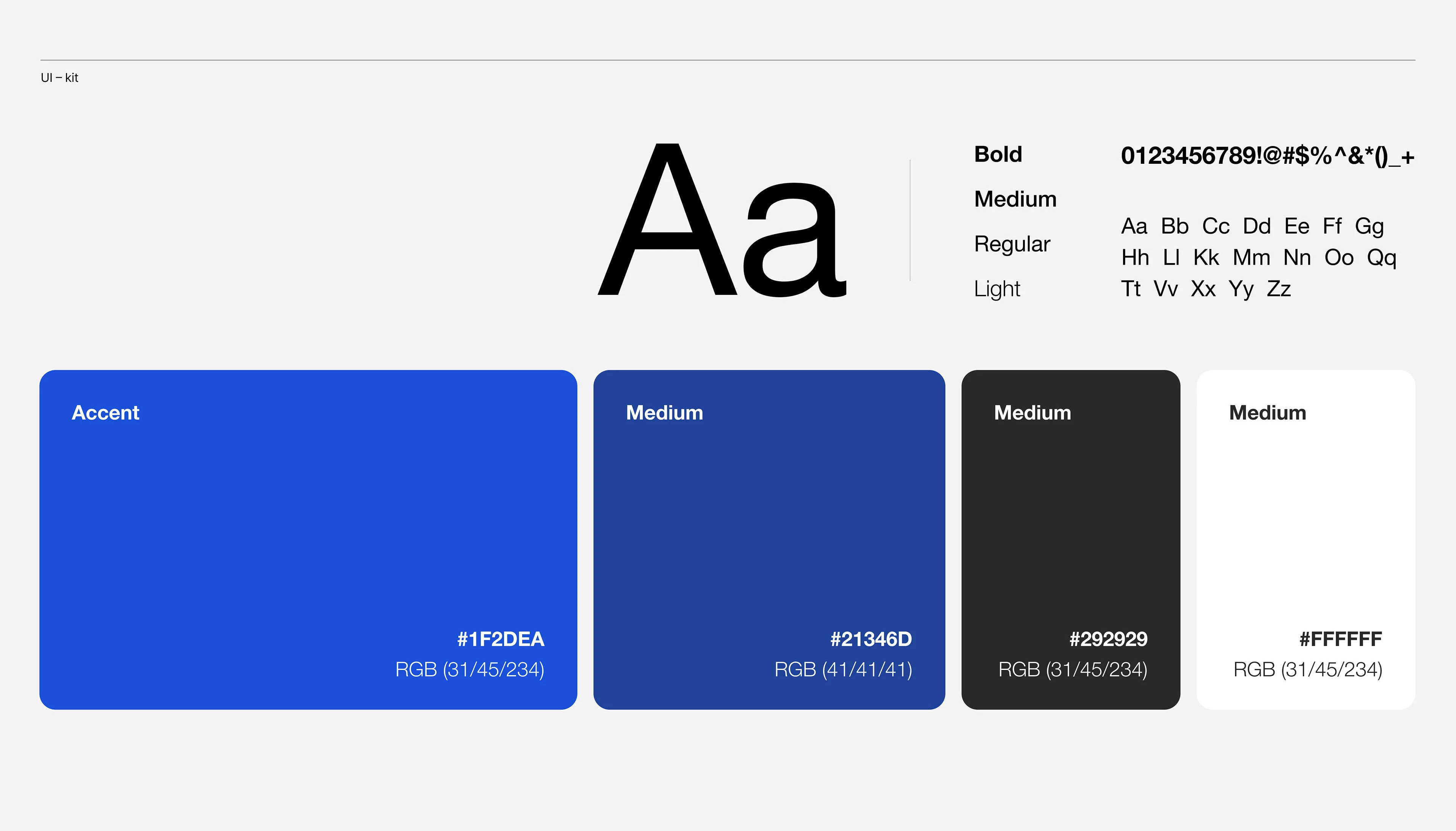
Task: Click RGB (41/41/41) value text
Action: coord(843,670)
